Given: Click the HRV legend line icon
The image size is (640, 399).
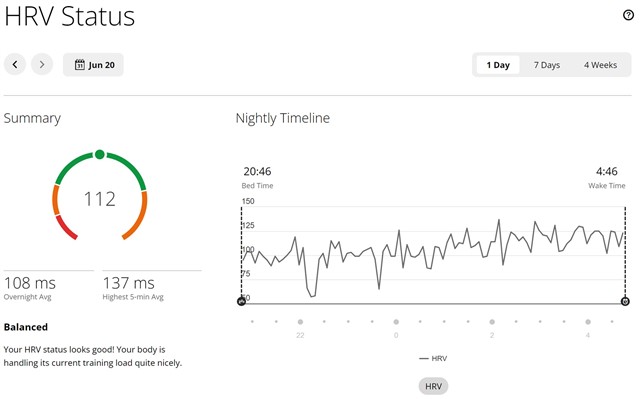Looking at the screenshot, I should [x=424, y=359].
